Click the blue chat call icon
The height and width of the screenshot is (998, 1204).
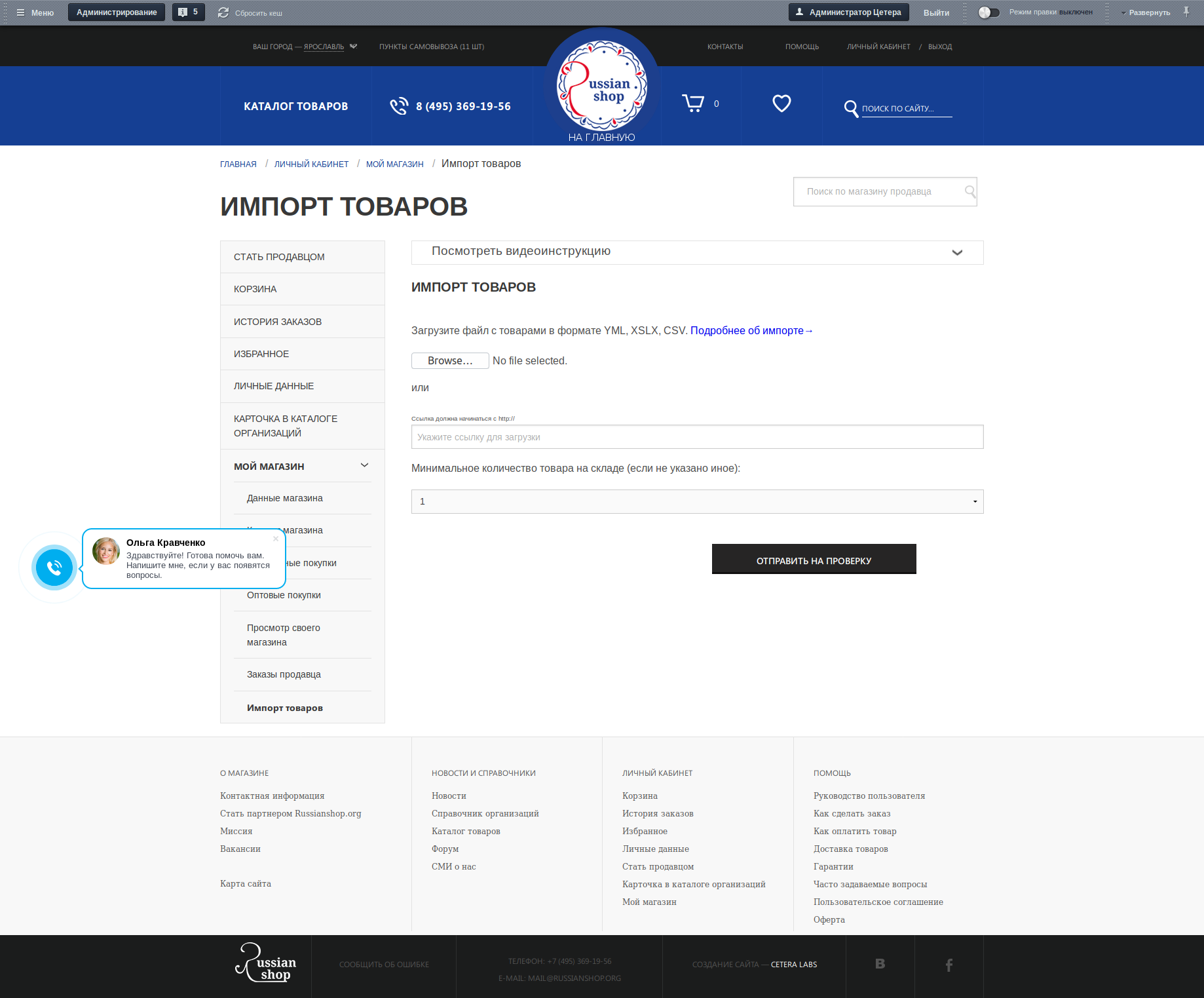click(x=54, y=567)
